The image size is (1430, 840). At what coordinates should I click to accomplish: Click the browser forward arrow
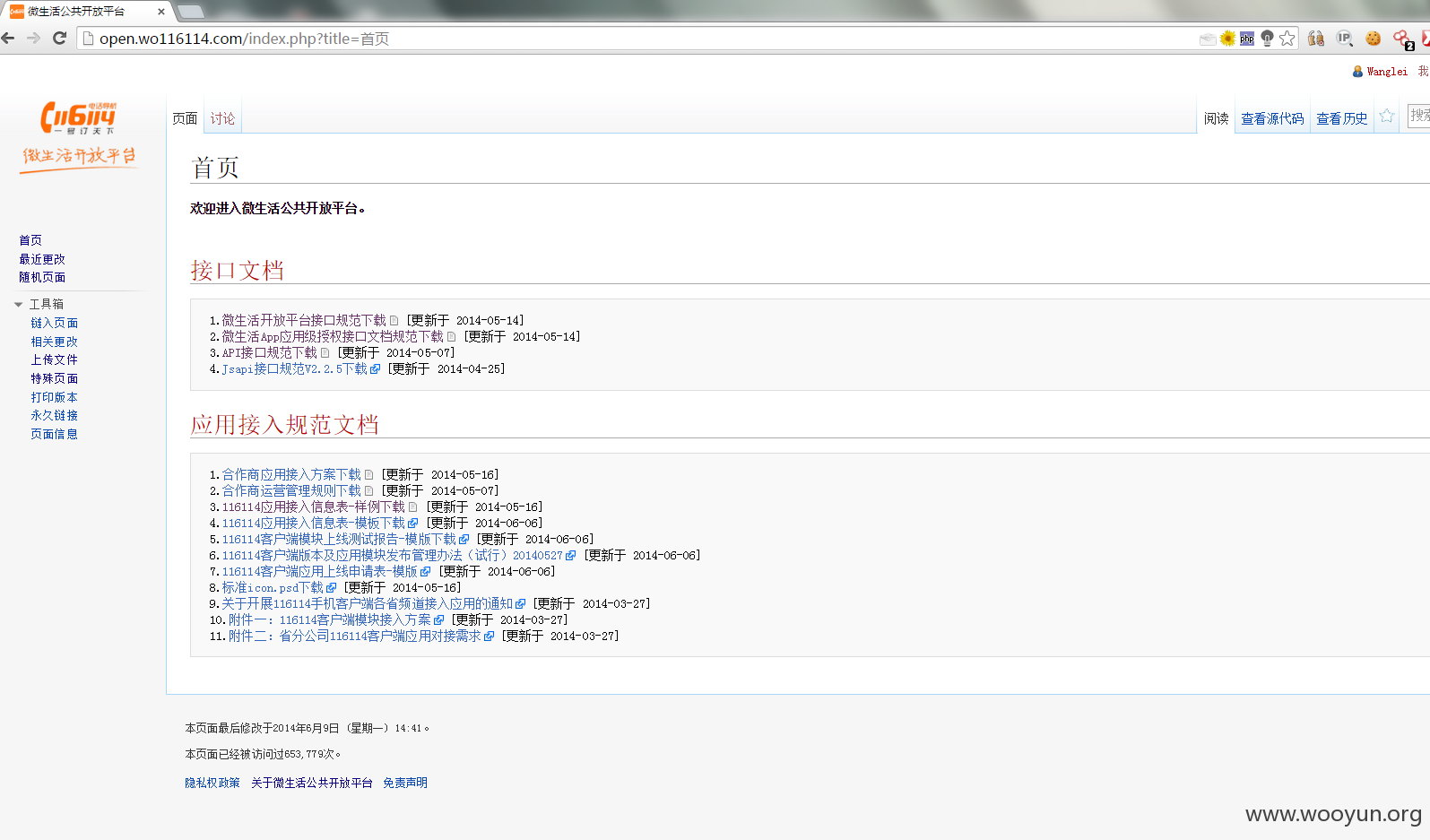33,39
